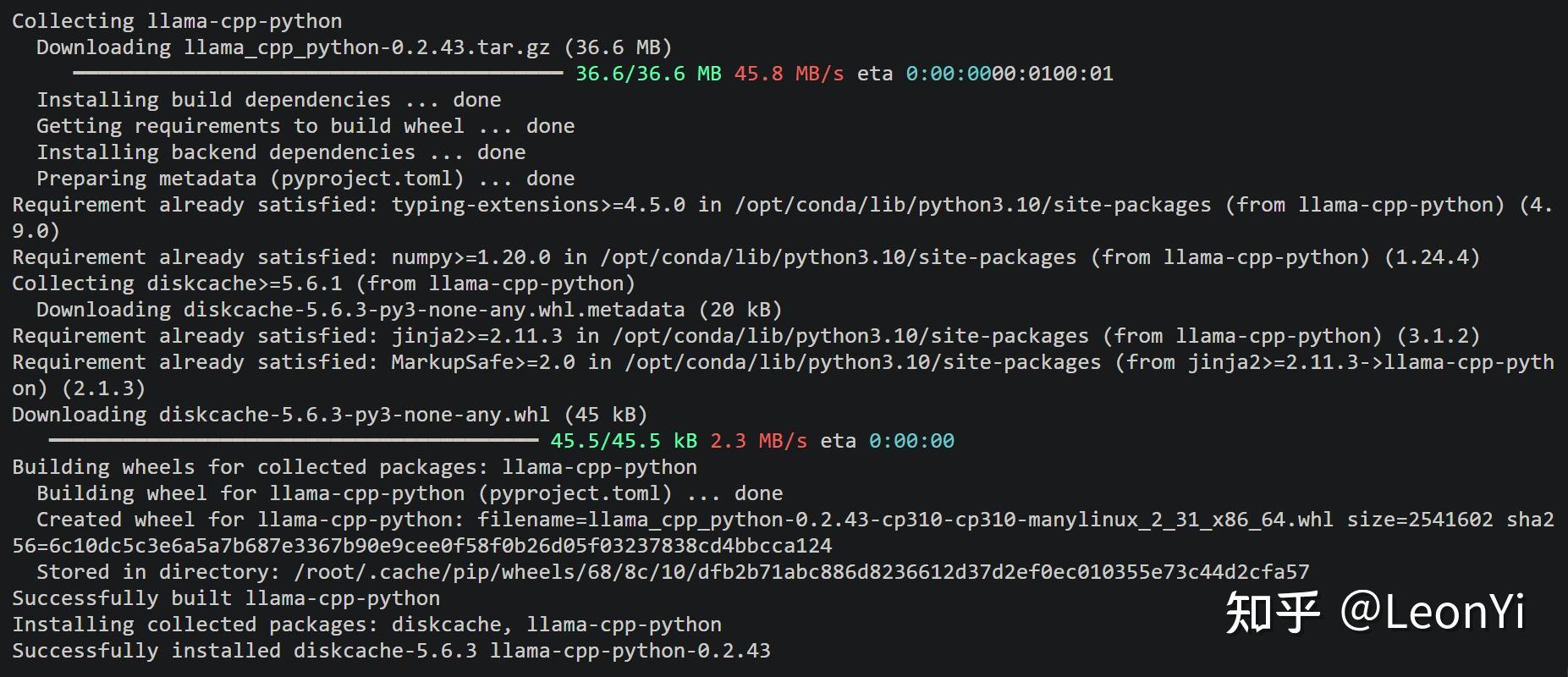Click "Preparing metadata (pyproject.toml)" line
Image resolution: width=1568 pixels, height=677 pixels.
(305, 179)
